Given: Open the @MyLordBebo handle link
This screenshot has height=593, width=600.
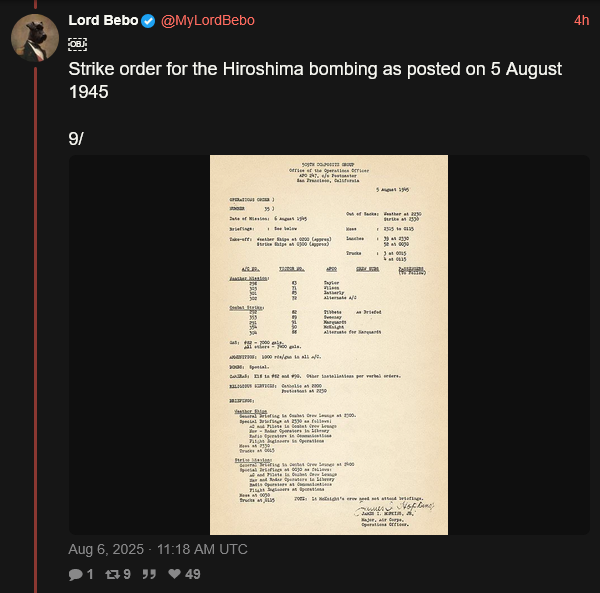Looking at the screenshot, I should pos(208,21).
